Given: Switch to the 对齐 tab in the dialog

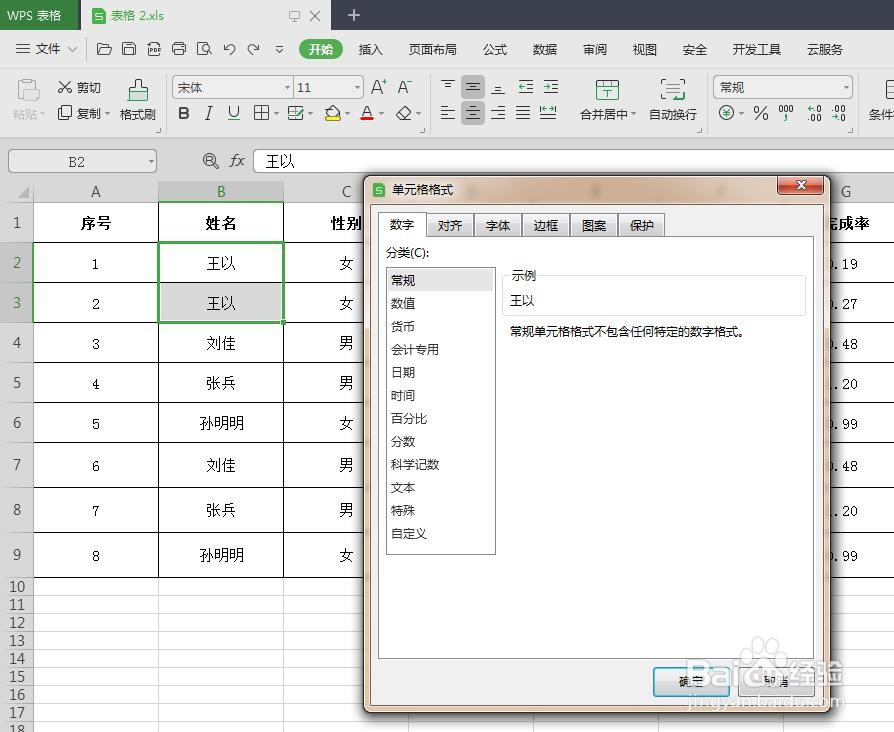Looking at the screenshot, I should pyautogui.click(x=449, y=225).
